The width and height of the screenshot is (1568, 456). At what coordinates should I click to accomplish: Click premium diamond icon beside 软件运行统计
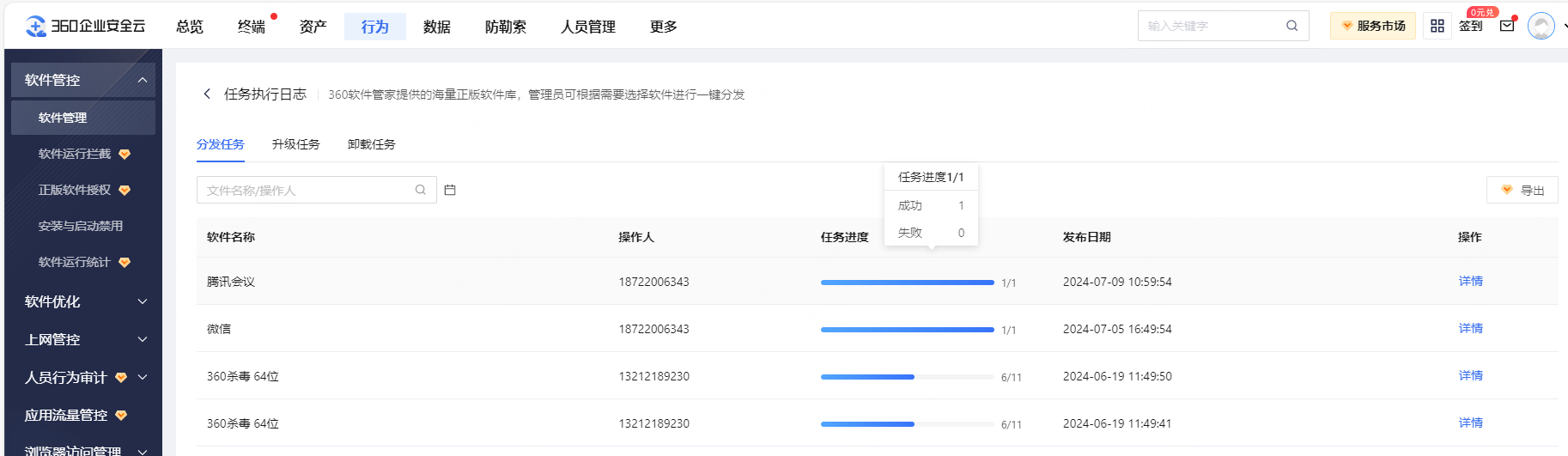[x=125, y=262]
